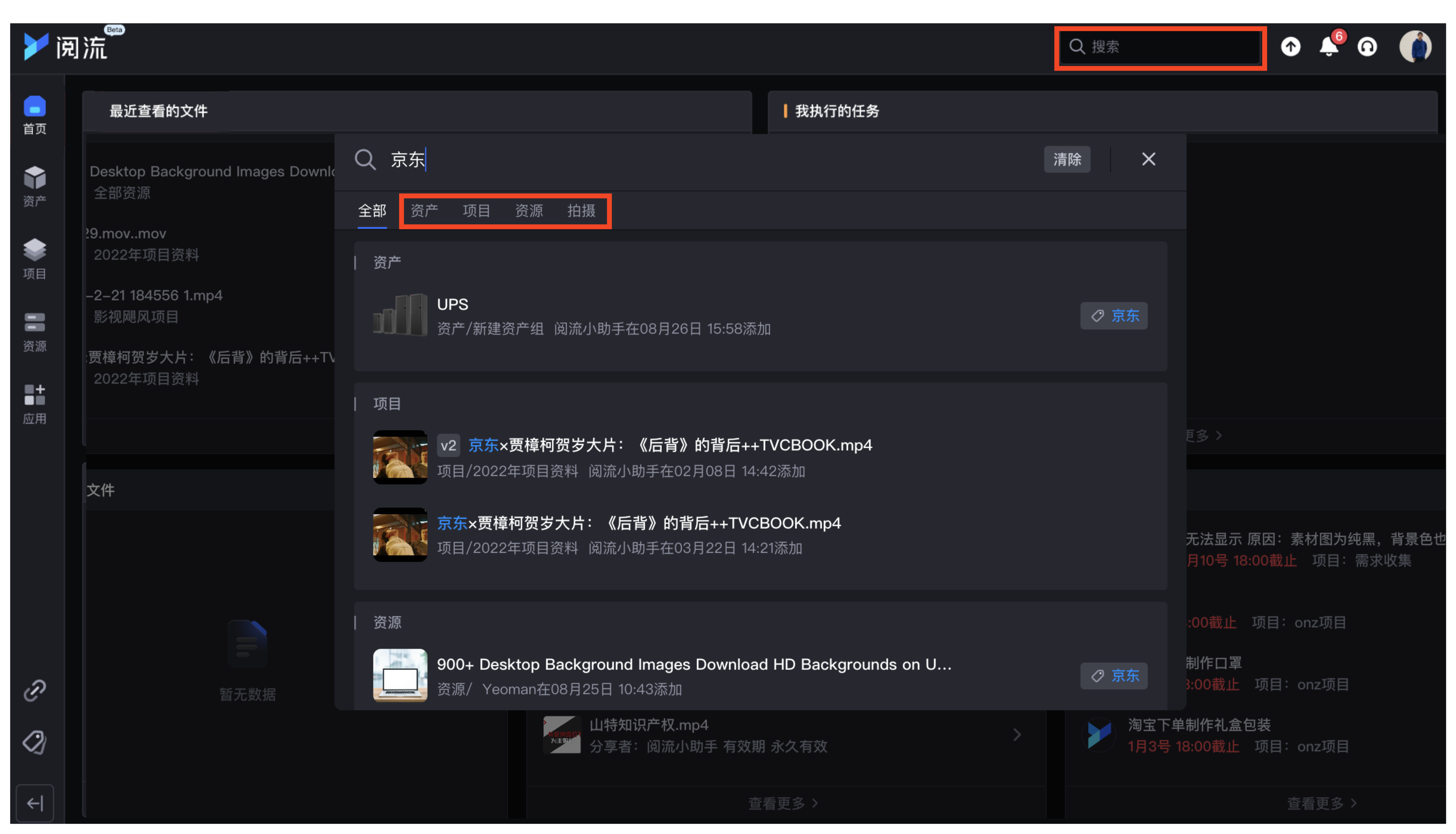This screenshot has width=1456, height=834.
Task: Click the tag icon in the sidebar
Action: point(35,742)
